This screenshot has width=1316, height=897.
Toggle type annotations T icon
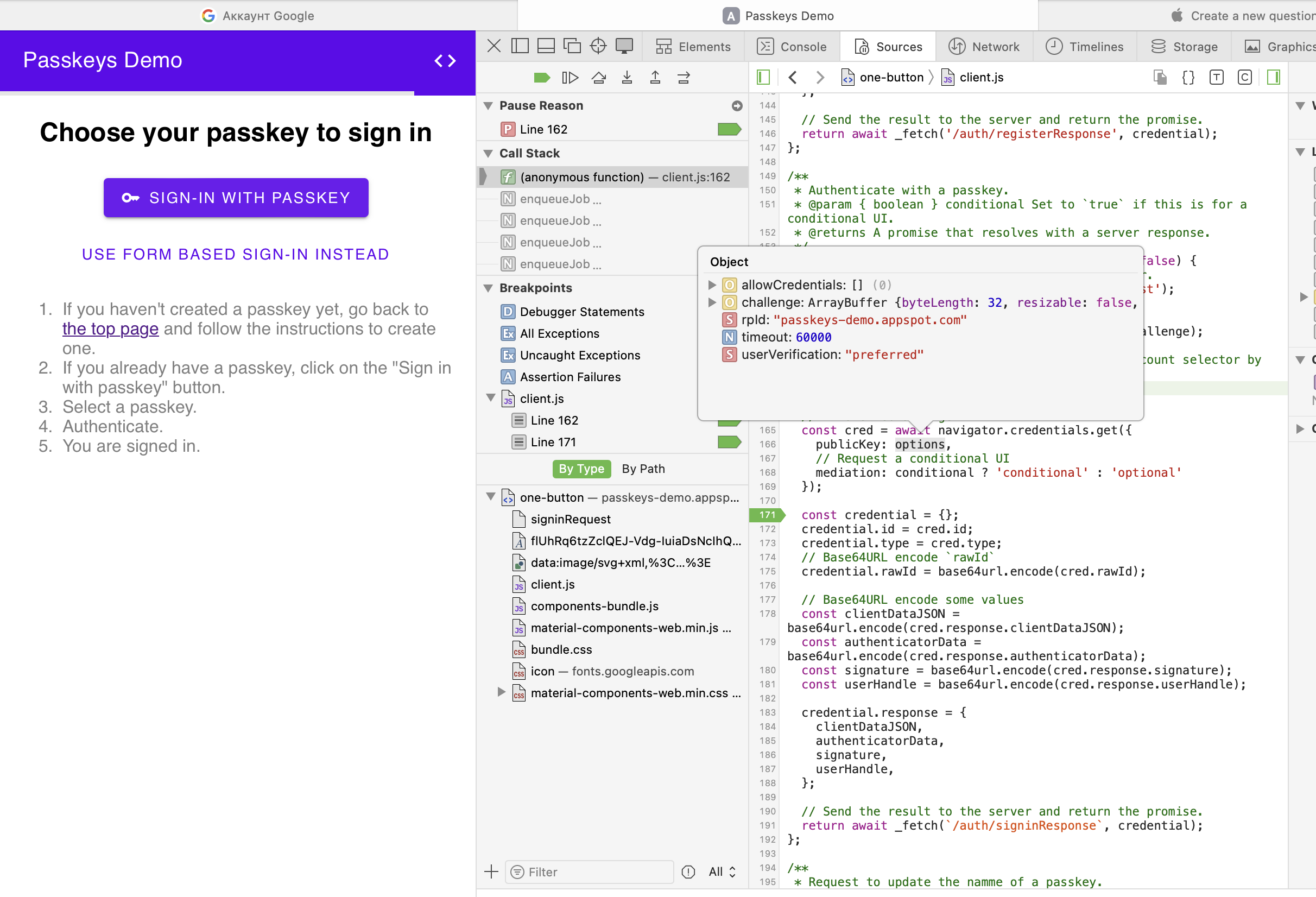coord(1216,78)
